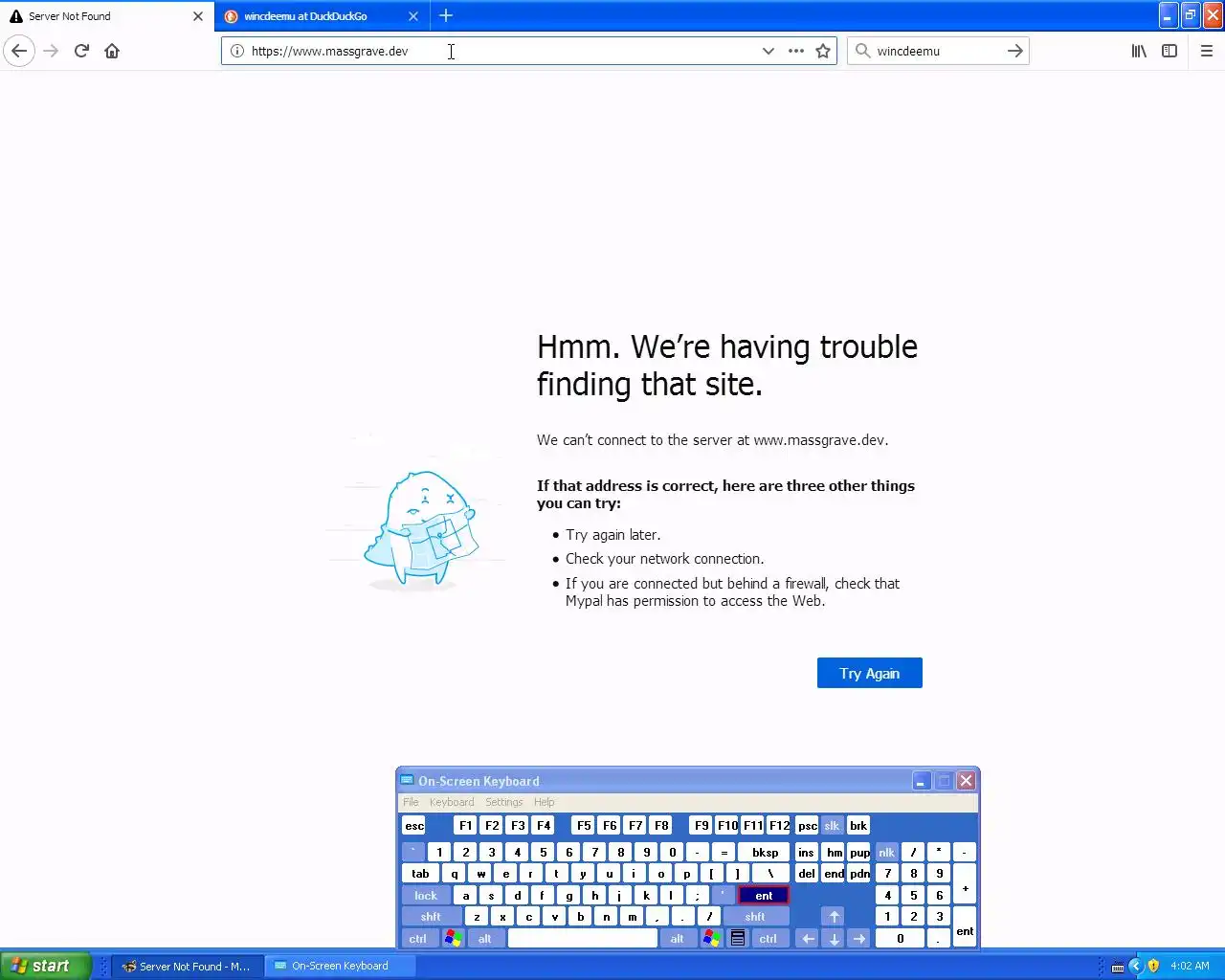Select On-Screen Keyboard taskbar button
The width and height of the screenshot is (1225, 980).
click(340, 966)
